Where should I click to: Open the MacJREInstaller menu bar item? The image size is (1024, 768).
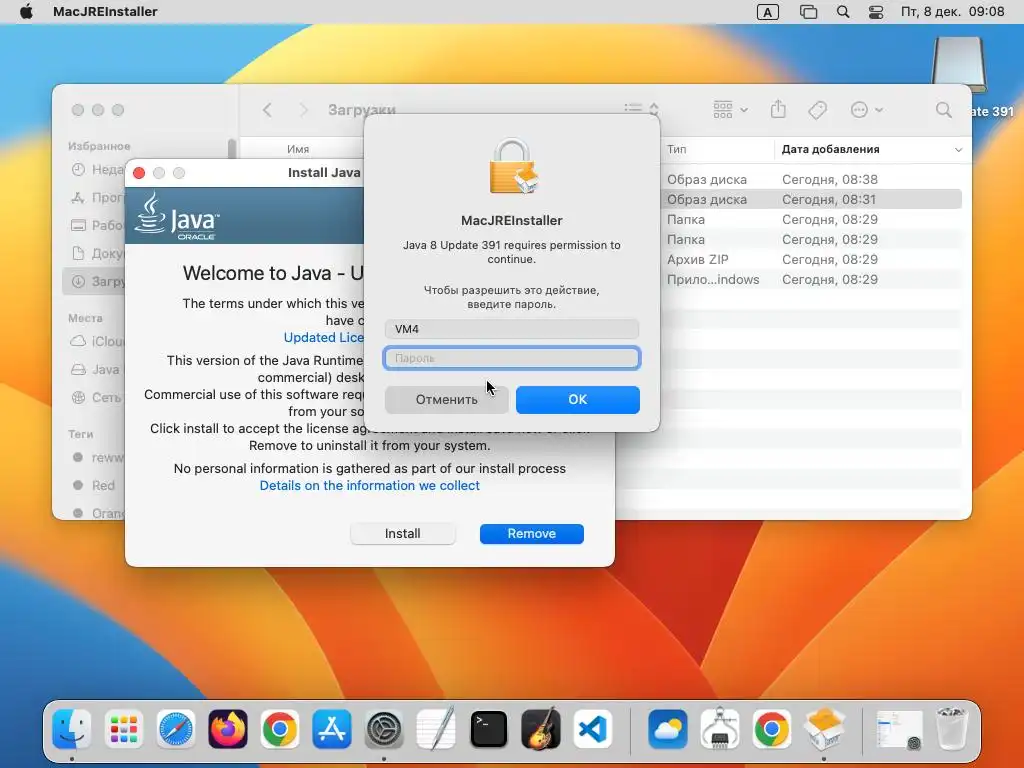[x=105, y=12]
